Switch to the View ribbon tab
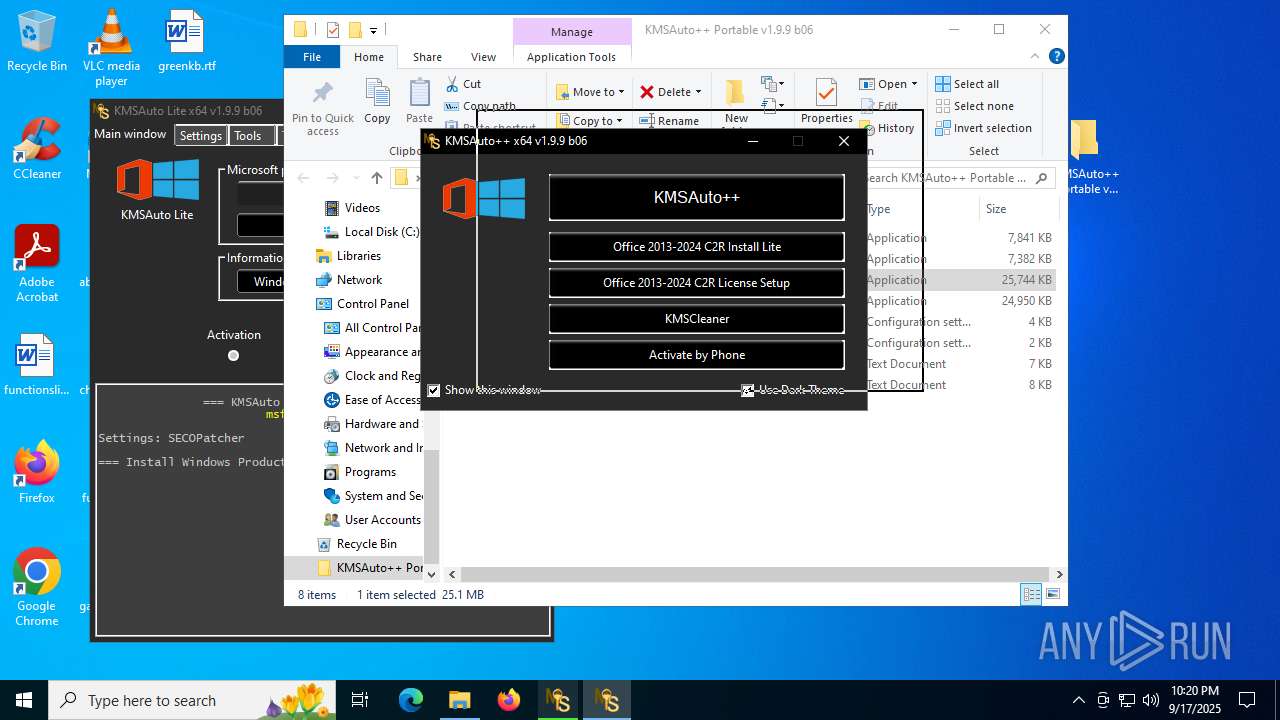 pyautogui.click(x=483, y=57)
